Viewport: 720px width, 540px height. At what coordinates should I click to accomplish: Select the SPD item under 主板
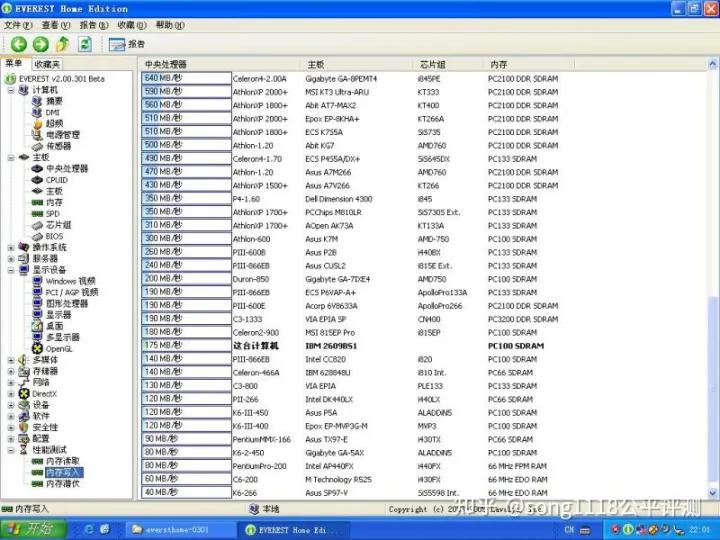(x=52, y=214)
